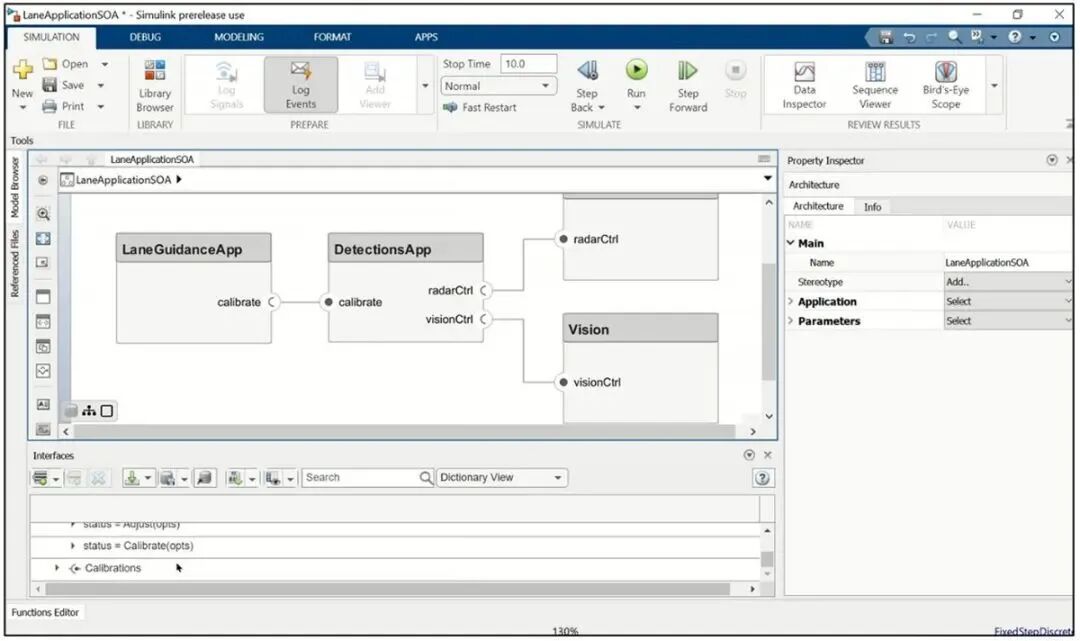Open the Library Browser
1080x641 pixels.
coord(155,85)
